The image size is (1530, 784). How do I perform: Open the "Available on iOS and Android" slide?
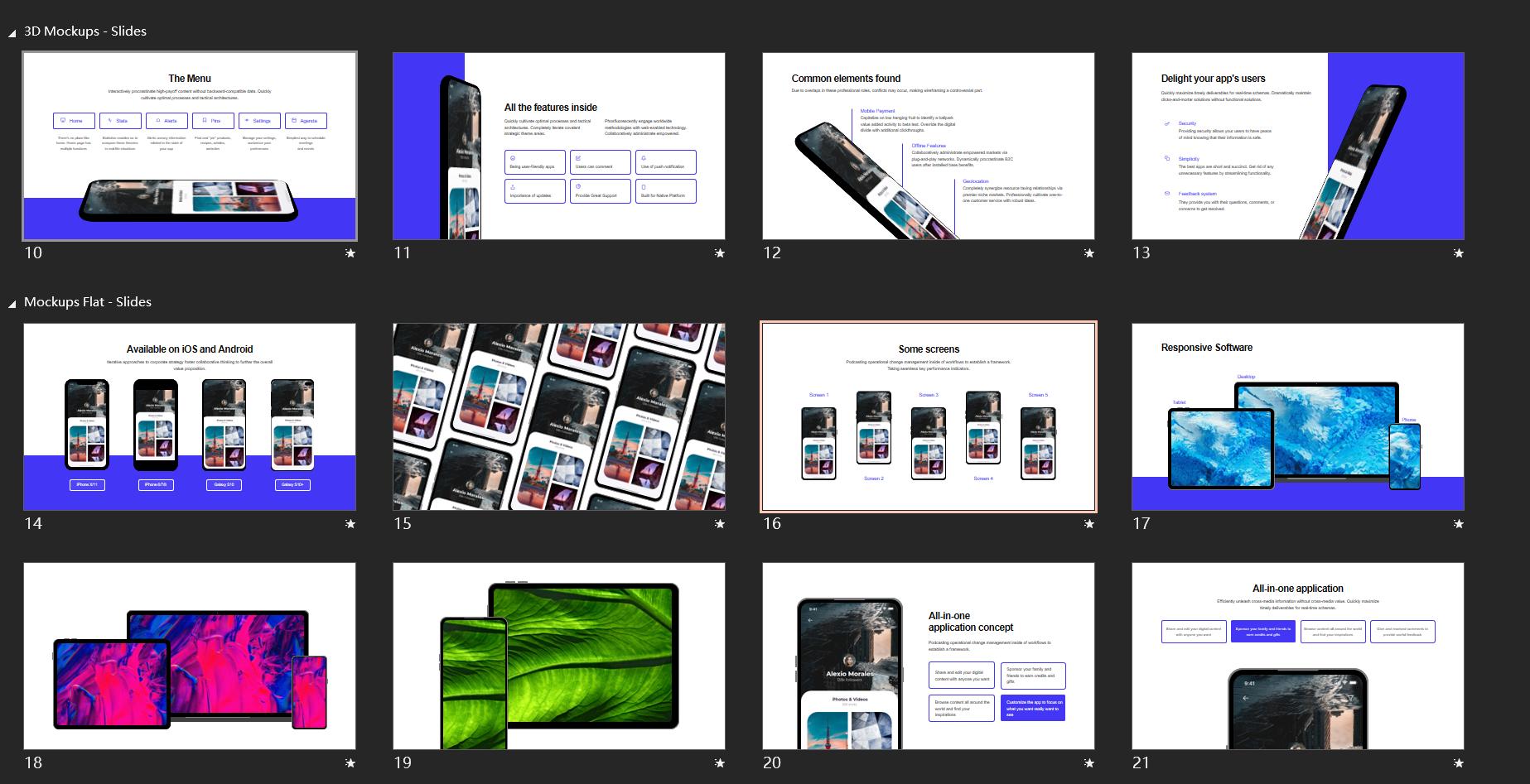point(190,417)
